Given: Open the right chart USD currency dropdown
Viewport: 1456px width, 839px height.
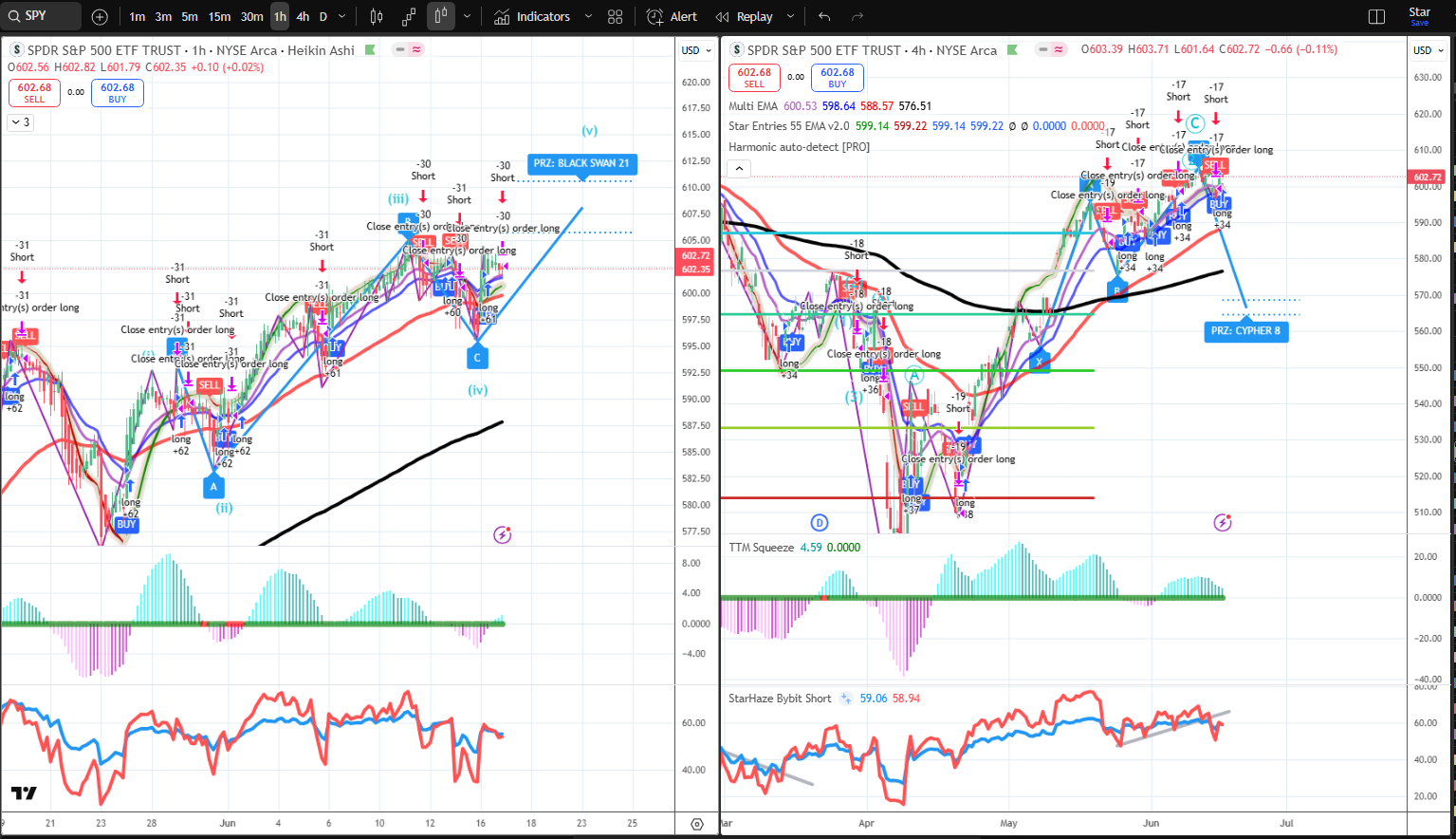Looking at the screenshot, I should (1428, 50).
